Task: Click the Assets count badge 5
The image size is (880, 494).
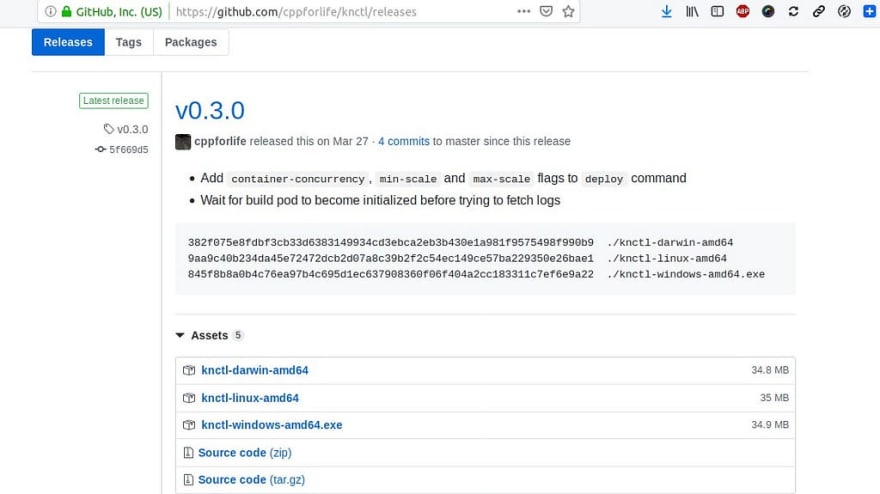Action: pyautogui.click(x=238, y=335)
